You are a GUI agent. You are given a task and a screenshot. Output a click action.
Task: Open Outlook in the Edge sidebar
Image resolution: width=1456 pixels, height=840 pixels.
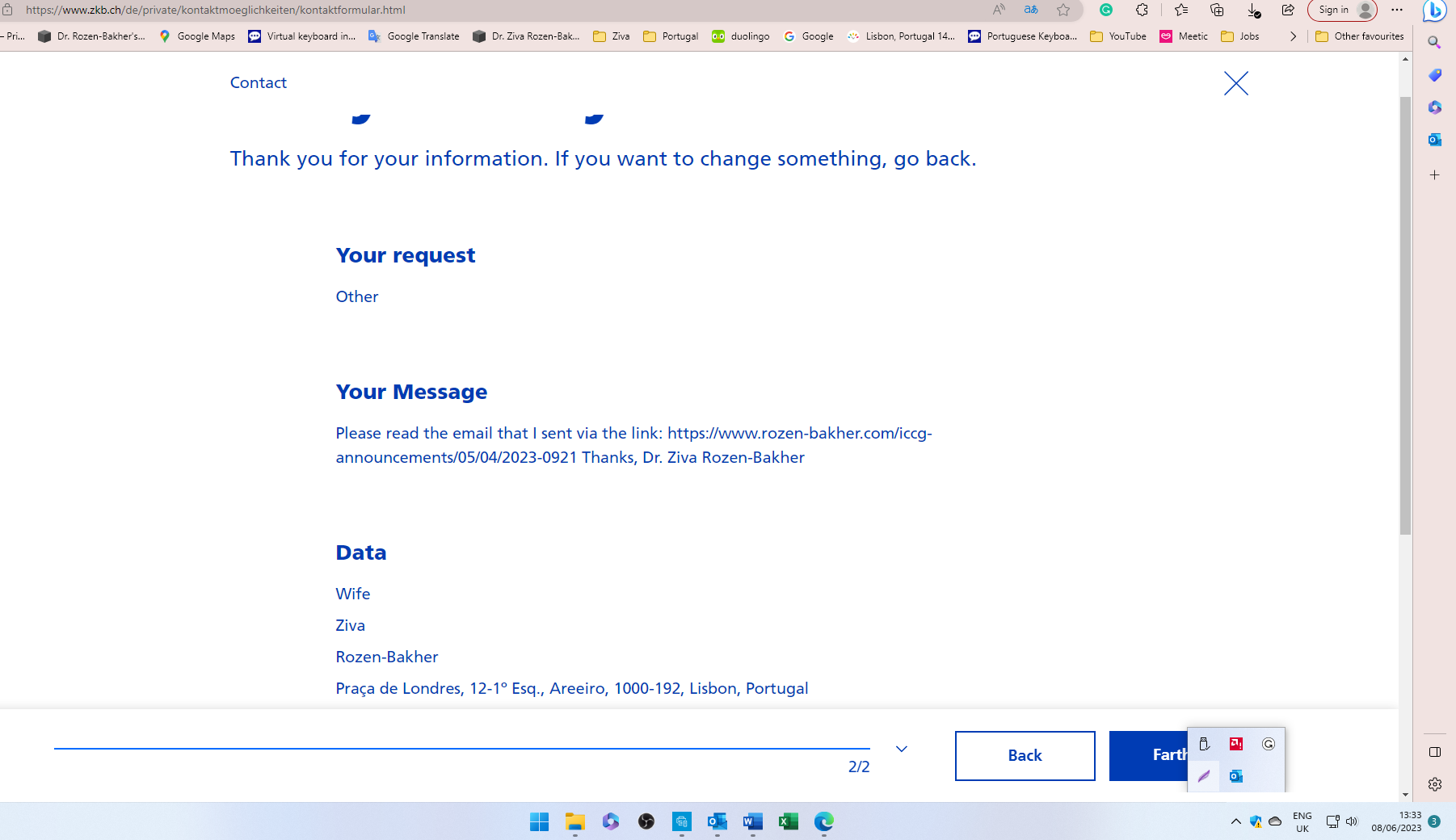[1434, 140]
